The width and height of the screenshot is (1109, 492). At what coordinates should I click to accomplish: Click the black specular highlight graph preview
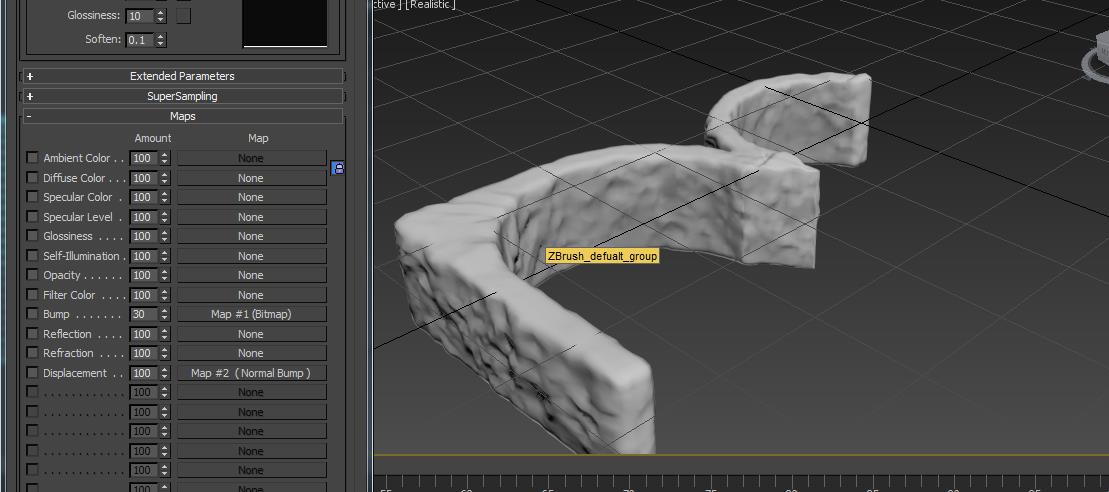pyautogui.click(x=285, y=22)
